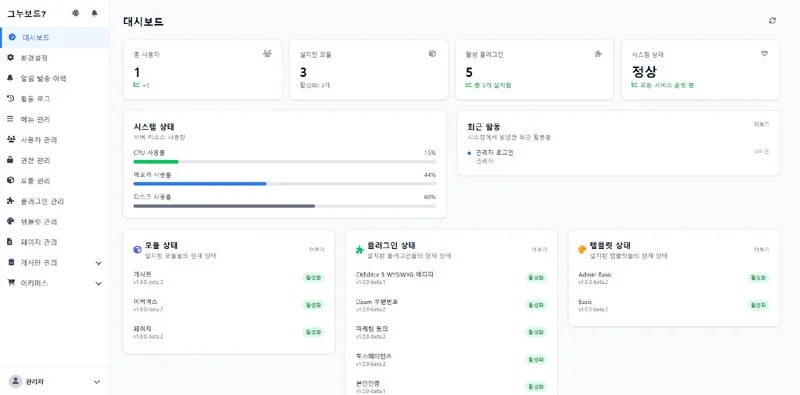Click the theme toggle icon beside 그누보드7
This screenshot has height=395, width=800.
(76, 13)
